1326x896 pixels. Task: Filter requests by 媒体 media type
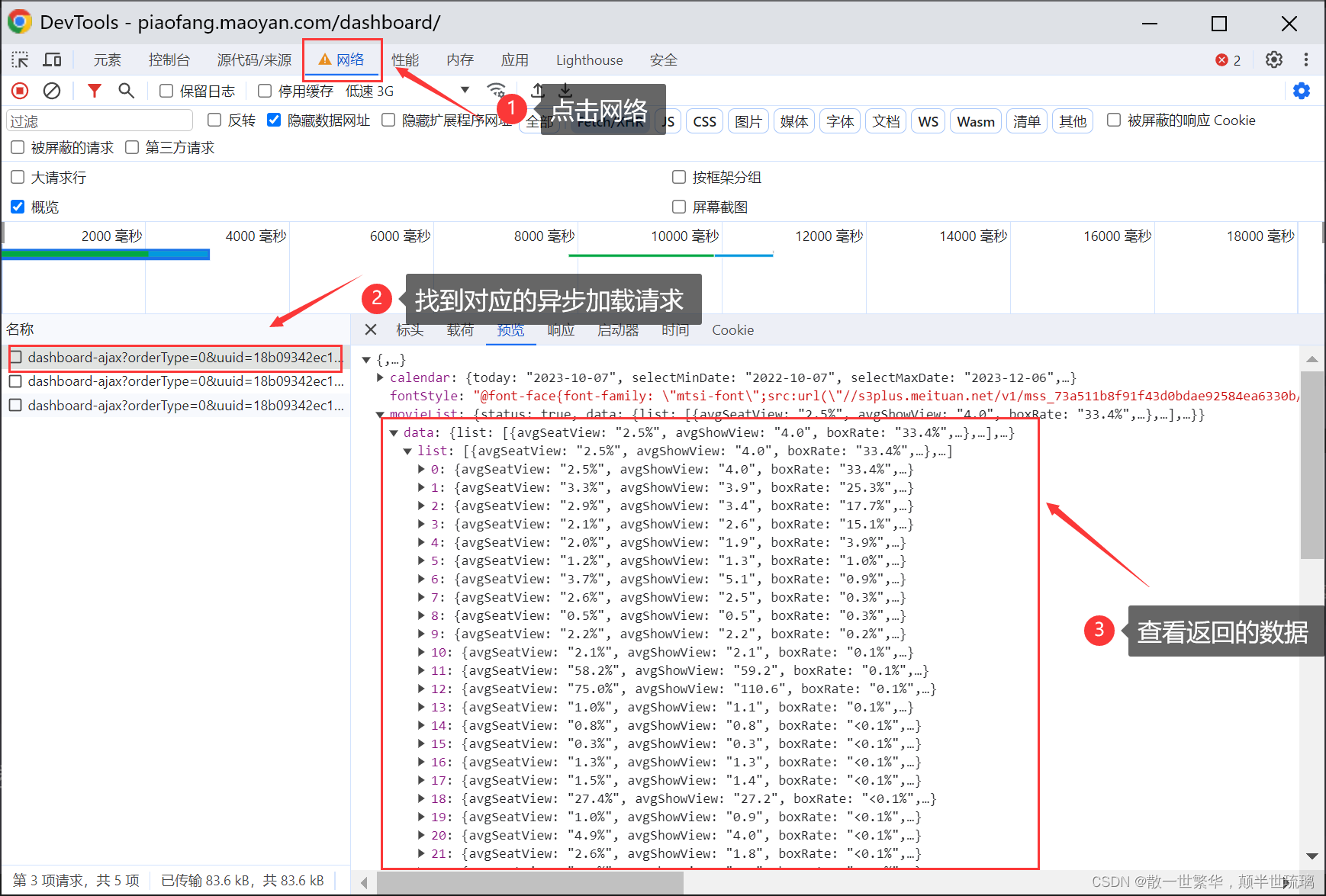794,121
